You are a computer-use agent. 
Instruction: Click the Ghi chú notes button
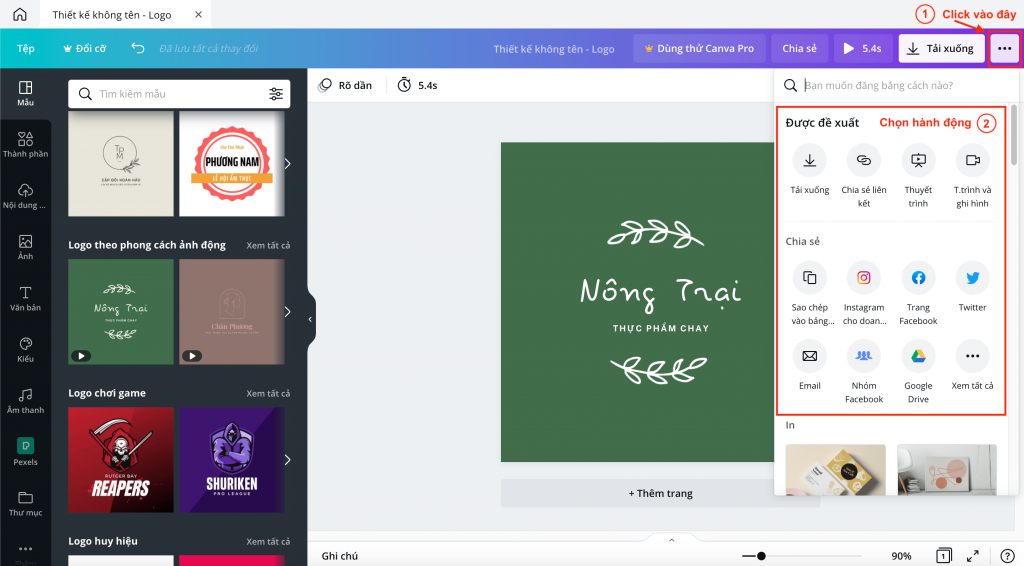(x=340, y=556)
